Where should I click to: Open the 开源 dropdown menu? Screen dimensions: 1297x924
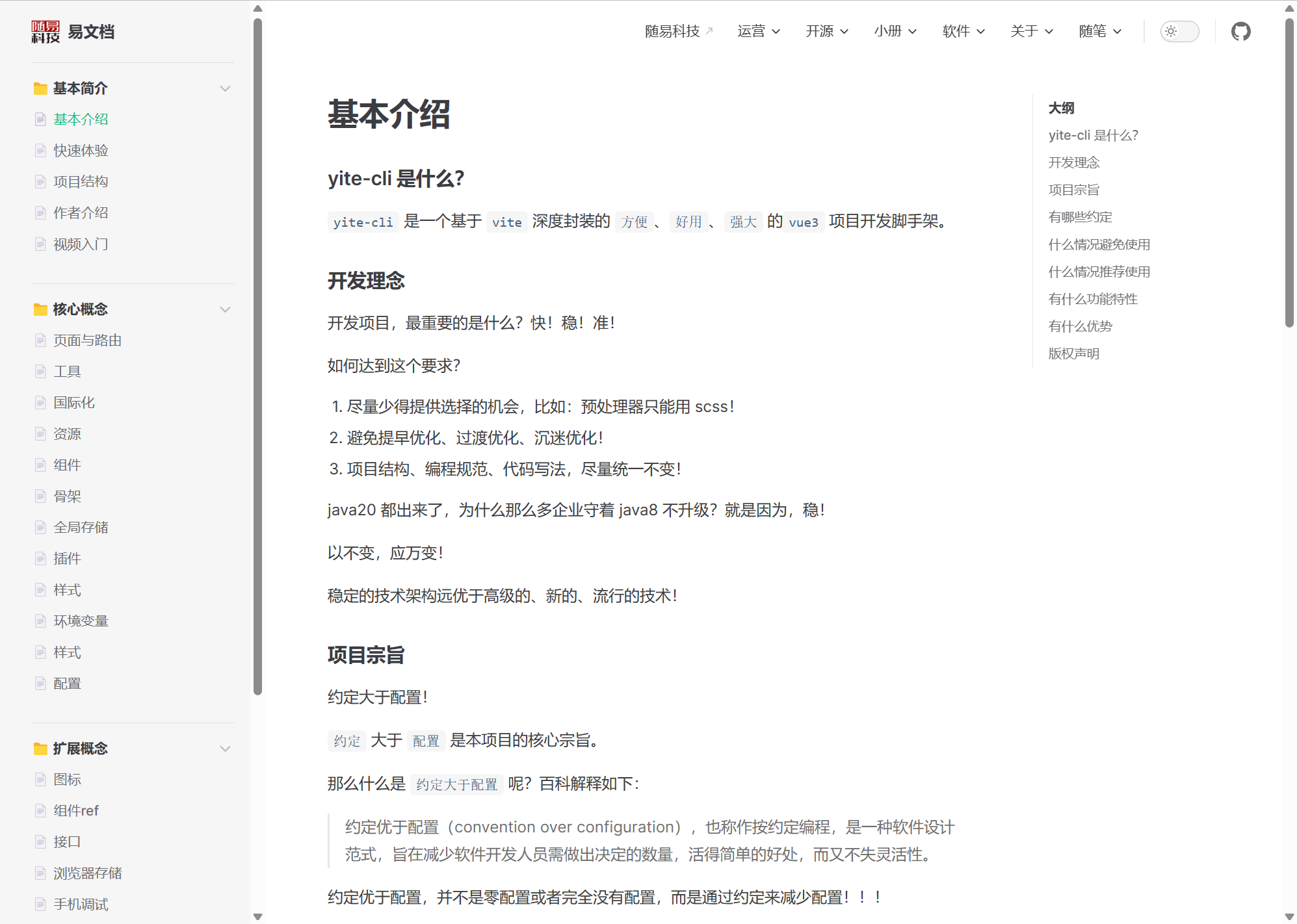tap(827, 31)
